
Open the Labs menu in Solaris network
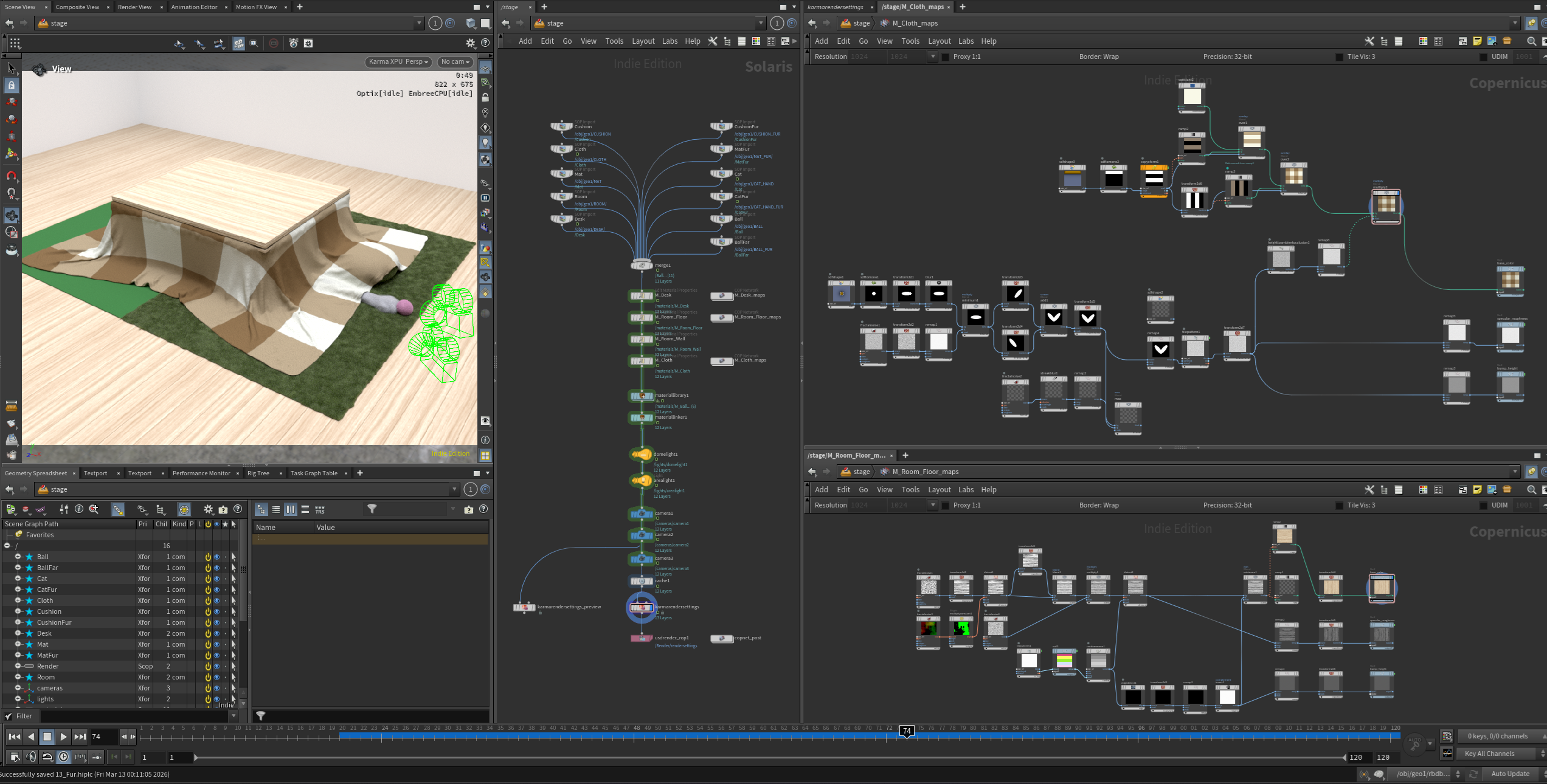point(670,41)
